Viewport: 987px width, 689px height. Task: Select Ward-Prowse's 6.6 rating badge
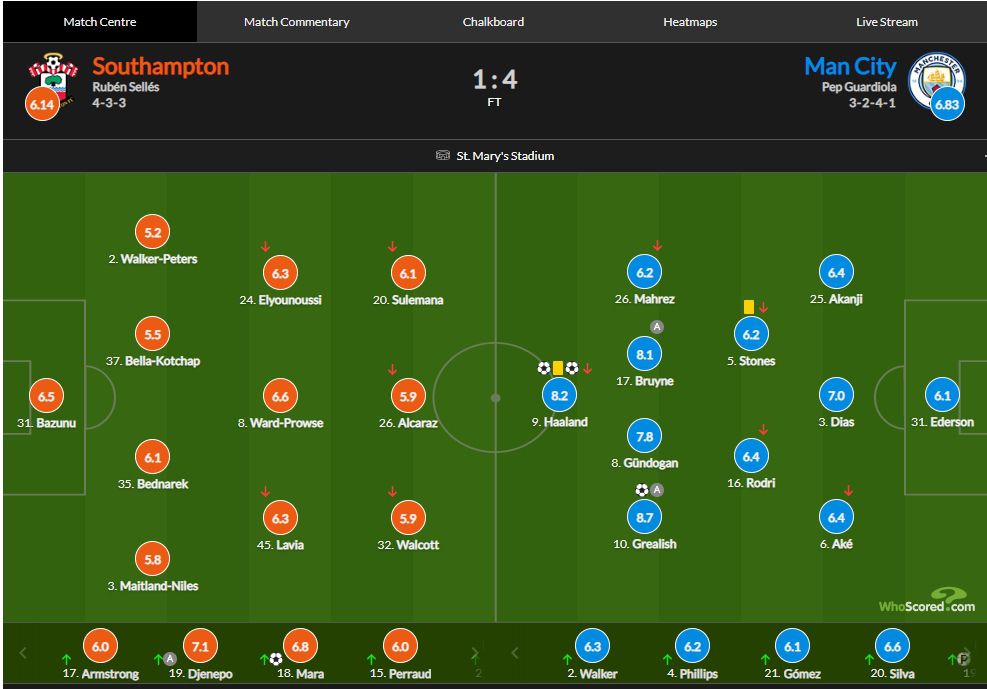pos(280,397)
